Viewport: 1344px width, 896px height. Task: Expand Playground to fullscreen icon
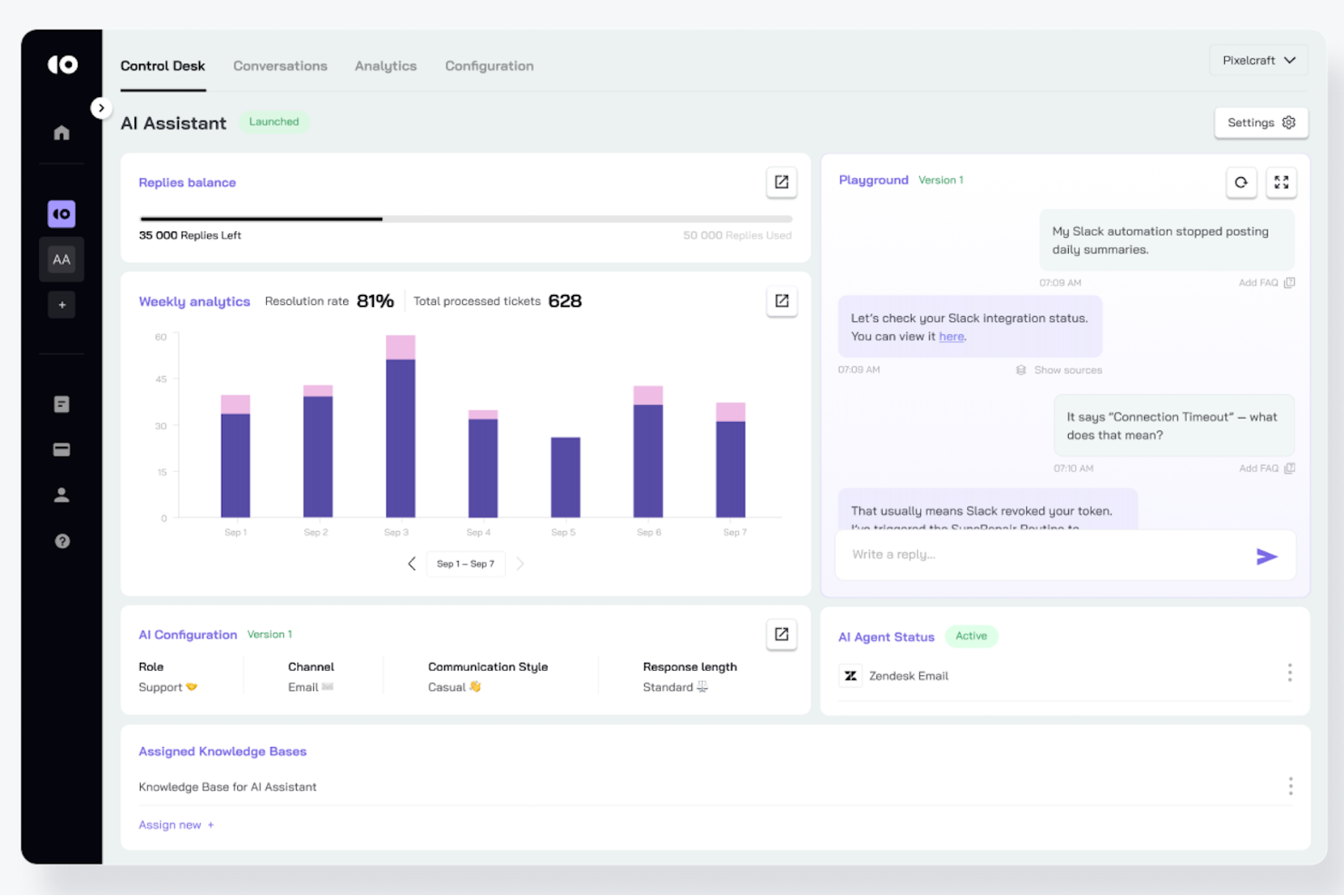click(1280, 182)
